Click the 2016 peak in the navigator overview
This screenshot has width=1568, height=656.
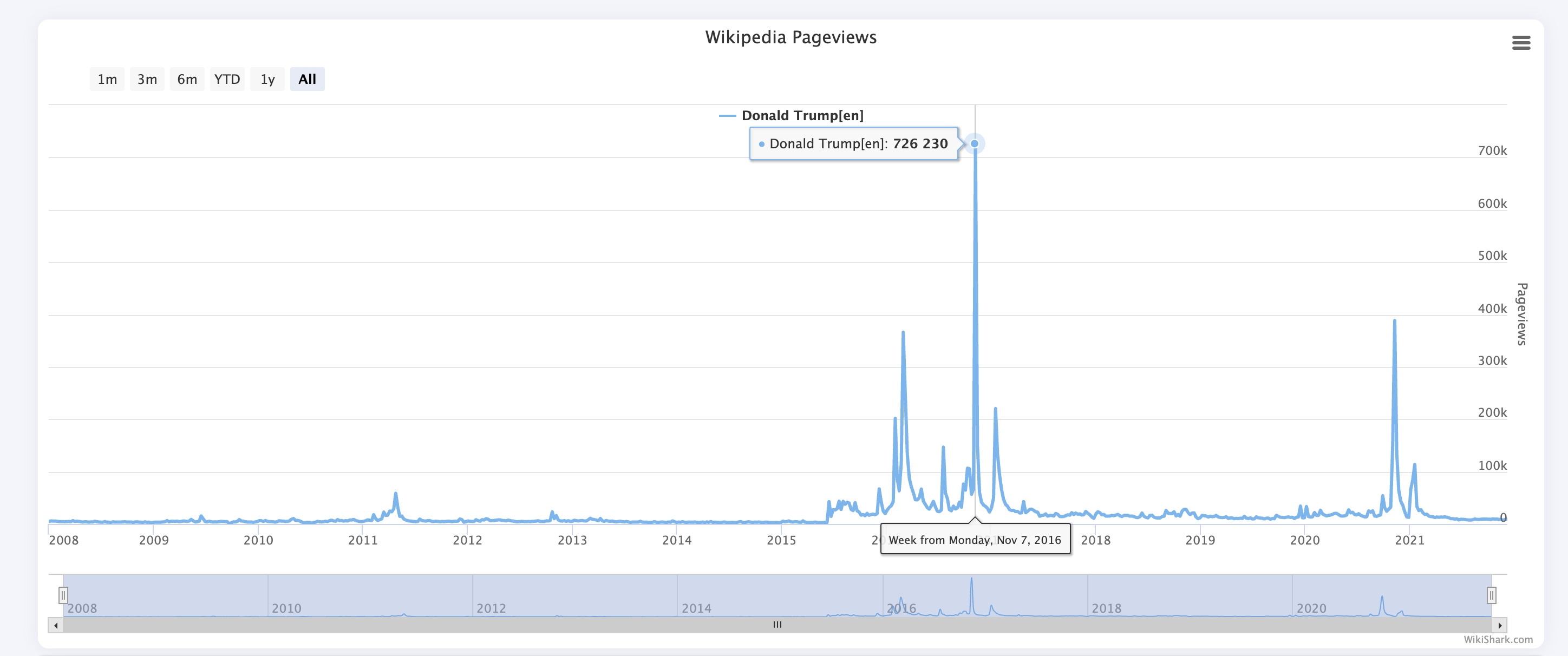click(971, 579)
